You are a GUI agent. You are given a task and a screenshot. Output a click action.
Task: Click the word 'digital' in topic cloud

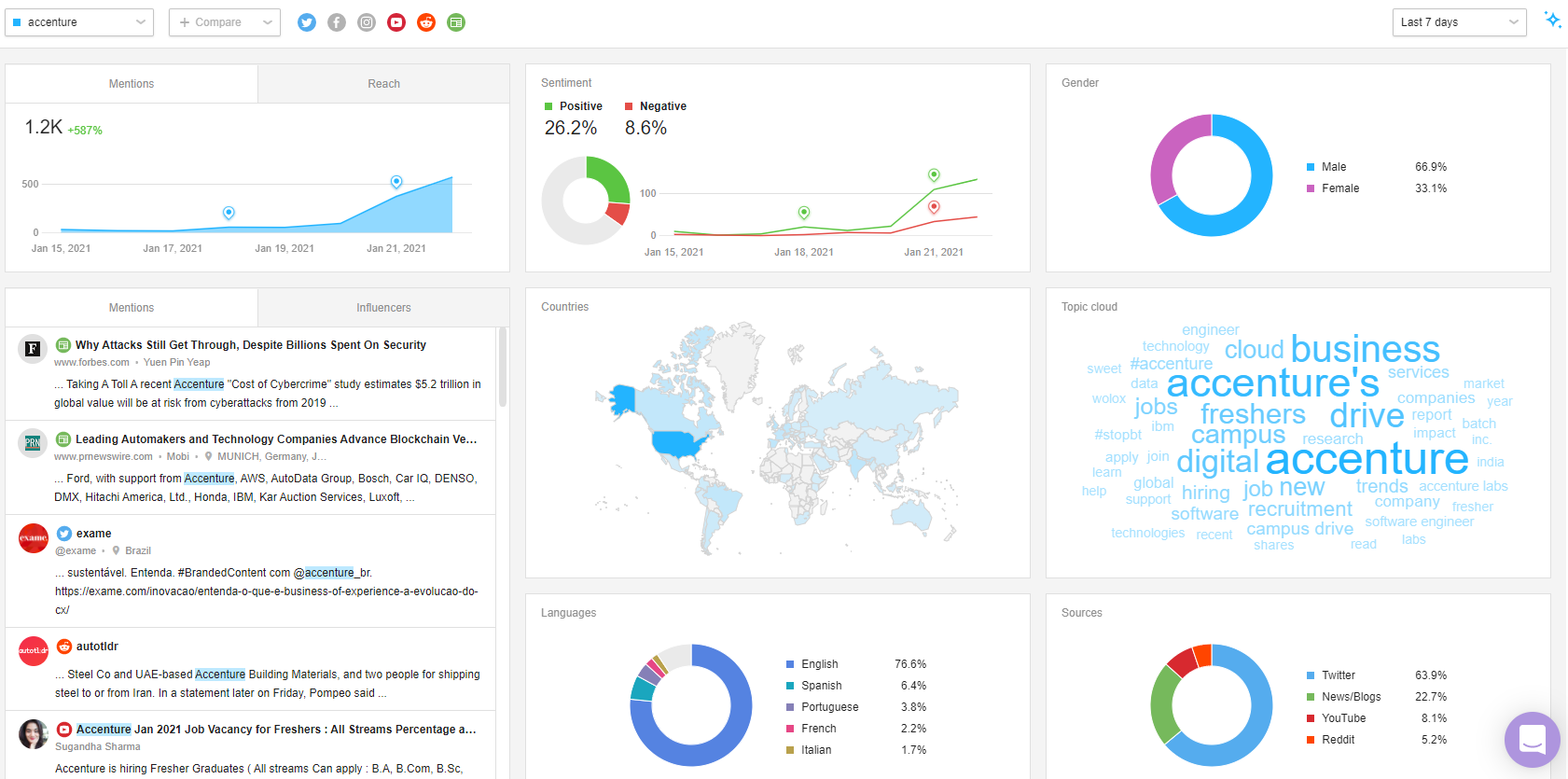tap(1218, 461)
